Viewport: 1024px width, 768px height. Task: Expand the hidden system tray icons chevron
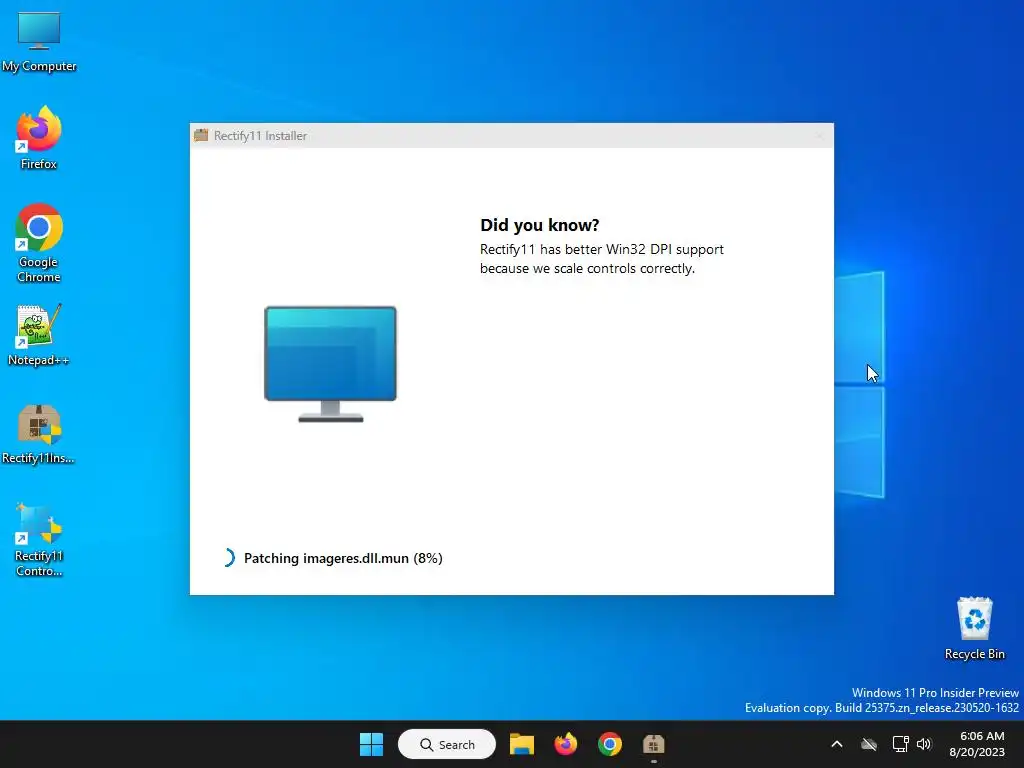tap(837, 744)
